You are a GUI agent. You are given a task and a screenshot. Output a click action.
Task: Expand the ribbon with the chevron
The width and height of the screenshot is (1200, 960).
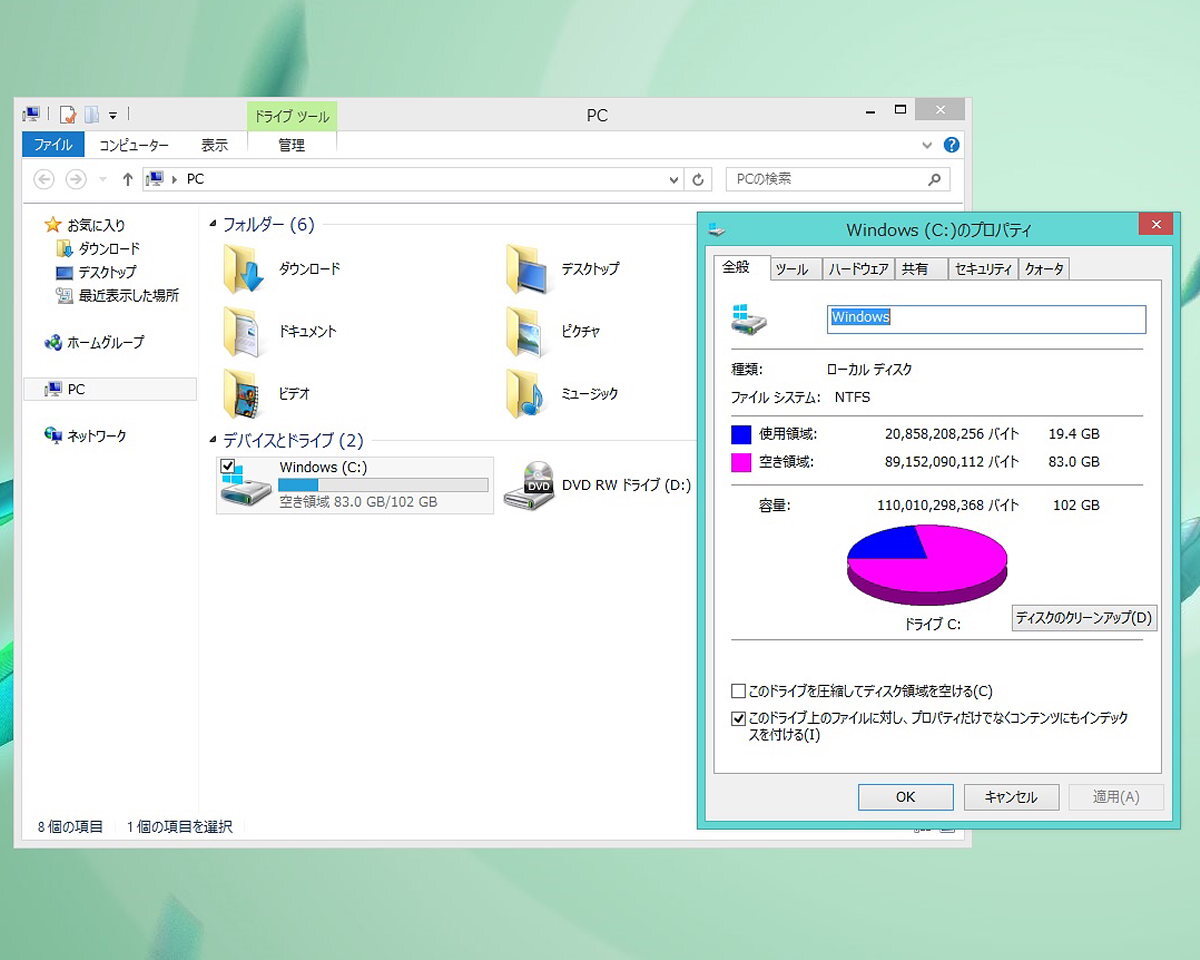click(927, 145)
